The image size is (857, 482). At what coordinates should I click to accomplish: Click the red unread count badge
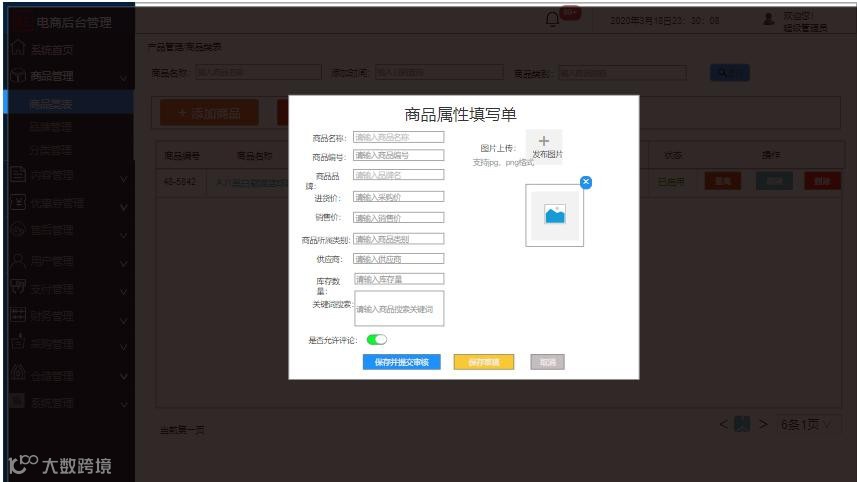click(x=570, y=13)
